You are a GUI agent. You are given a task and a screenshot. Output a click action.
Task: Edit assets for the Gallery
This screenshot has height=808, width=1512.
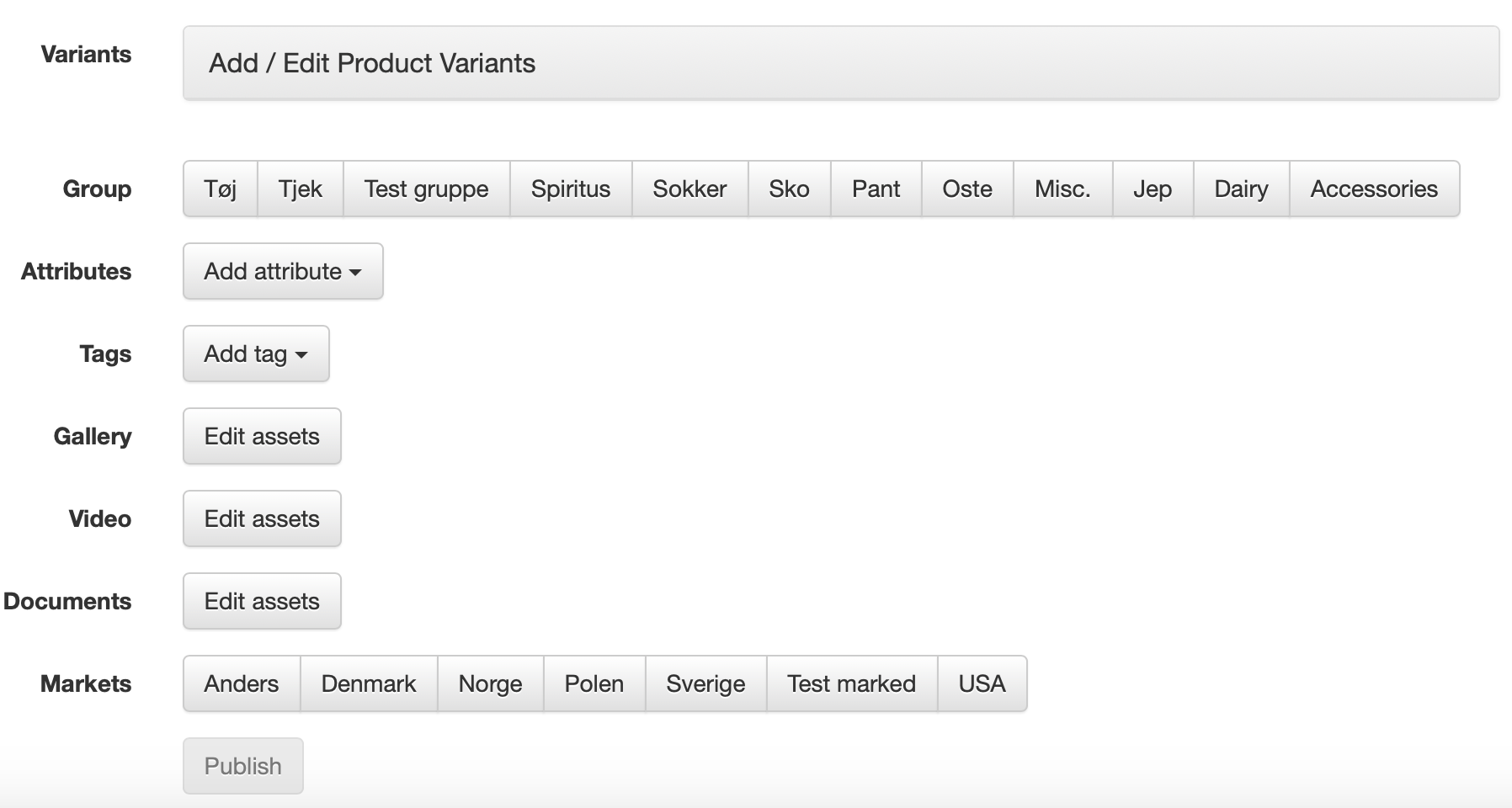pos(262,436)
